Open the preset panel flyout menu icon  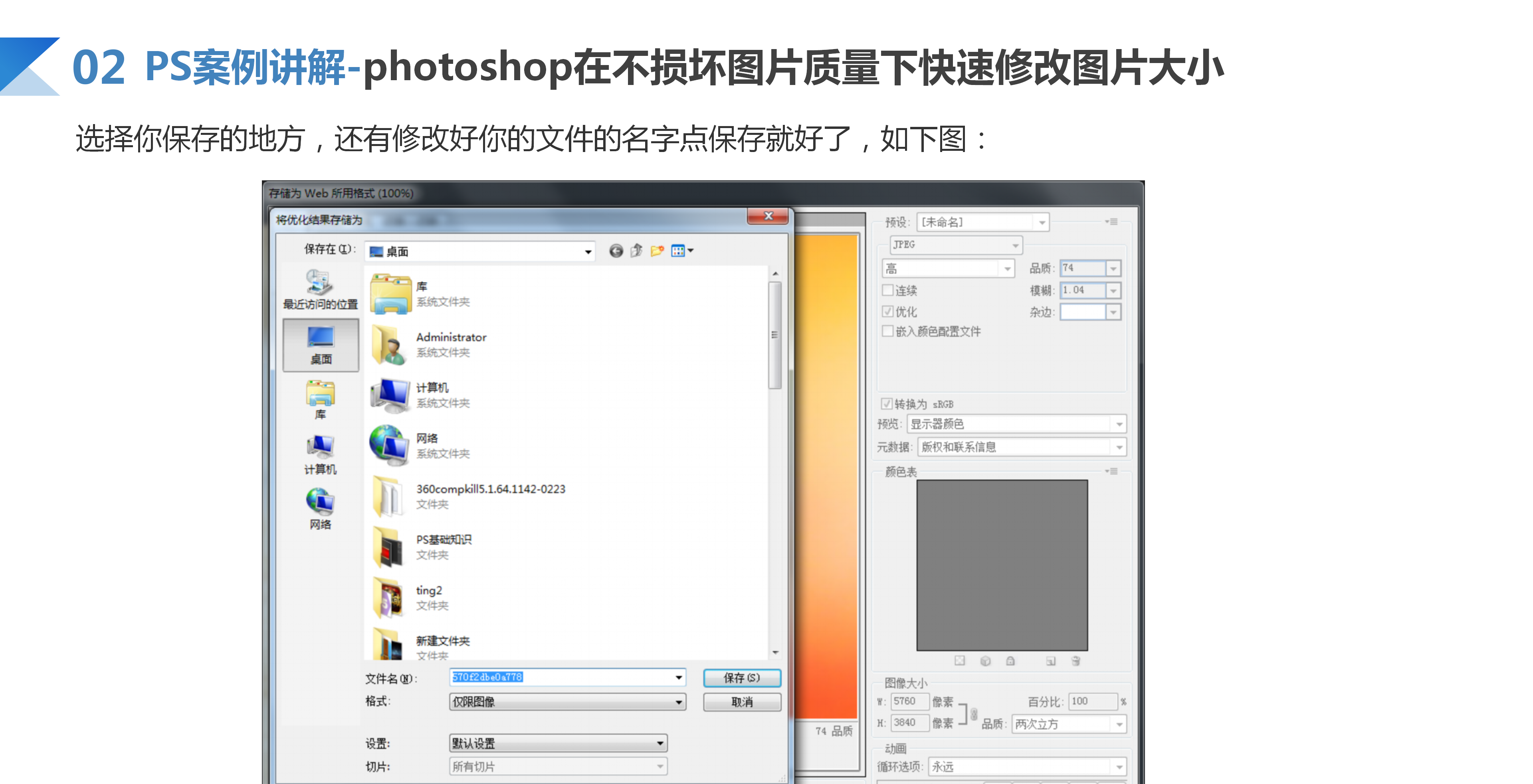point(1111,222)
